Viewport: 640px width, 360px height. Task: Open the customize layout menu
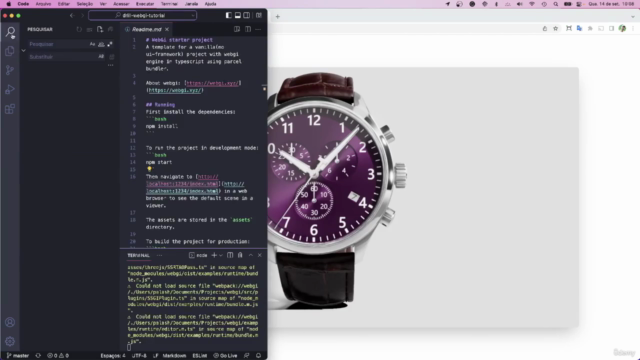click(259, 16)
